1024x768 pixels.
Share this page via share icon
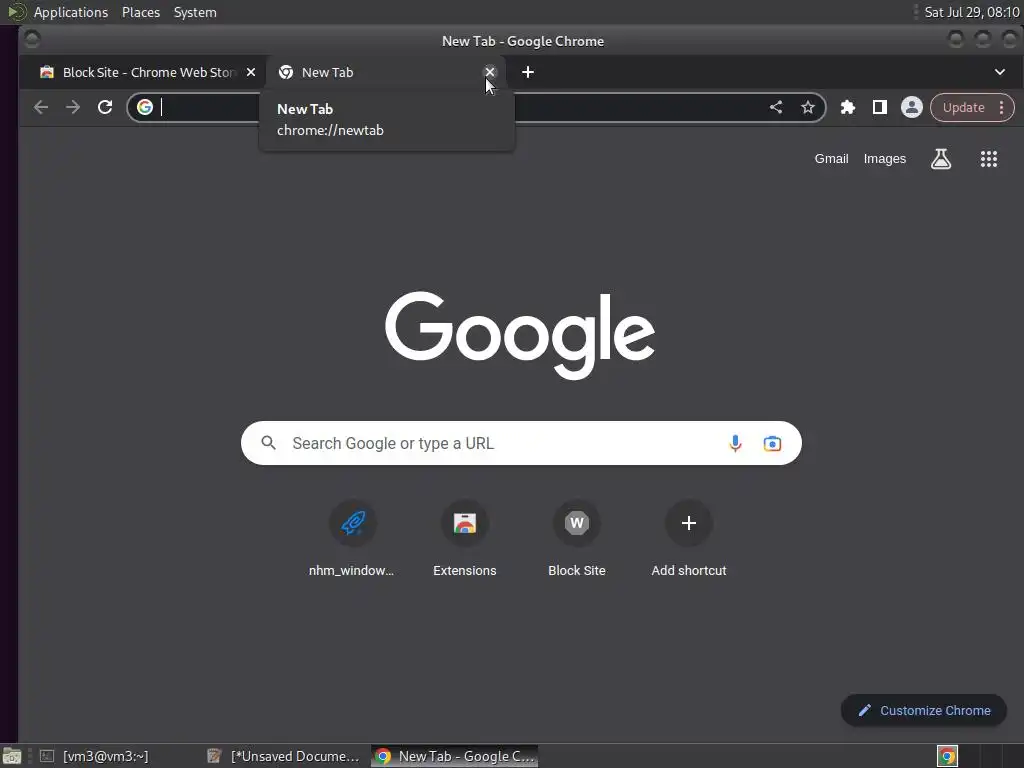coord(776,107)
